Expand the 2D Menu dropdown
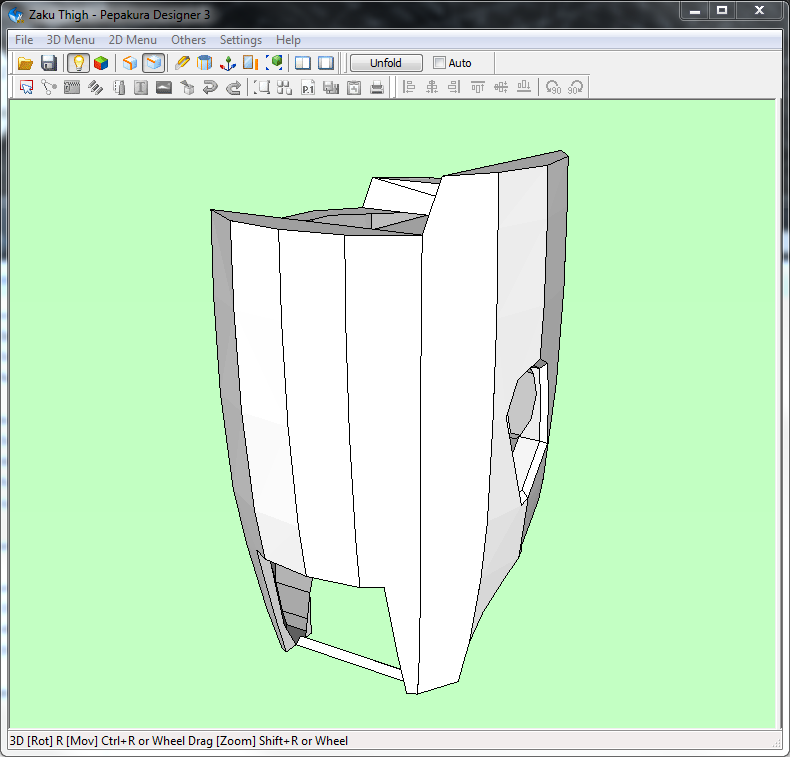 tap(132, 40)
